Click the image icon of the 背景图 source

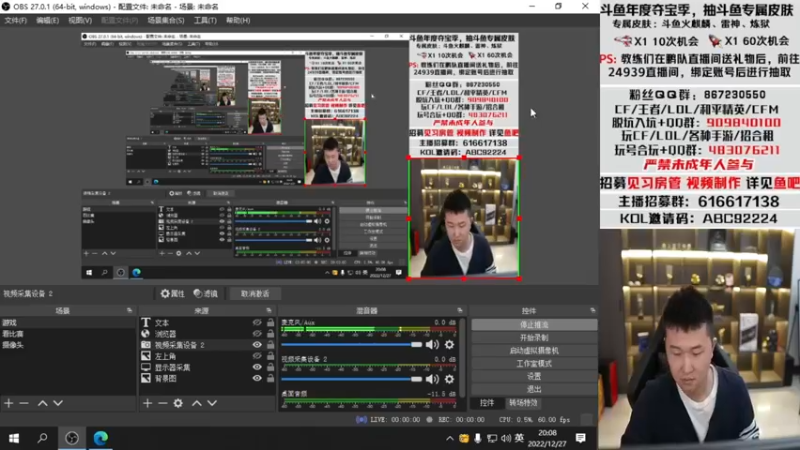click(x=146, y=379)
